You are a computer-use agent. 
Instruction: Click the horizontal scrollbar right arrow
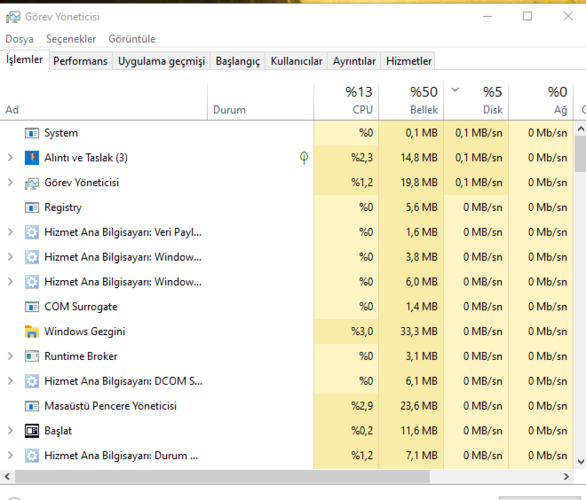coord(566,476)
